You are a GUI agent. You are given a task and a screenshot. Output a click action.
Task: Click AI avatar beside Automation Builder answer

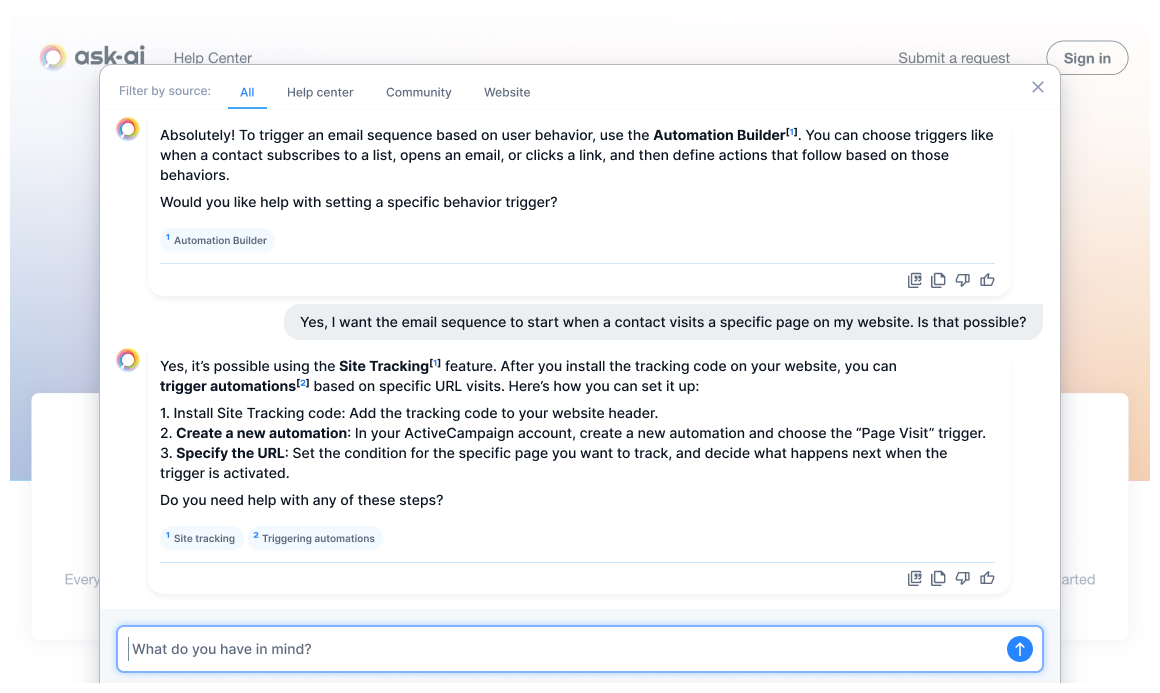coord(128,129)
